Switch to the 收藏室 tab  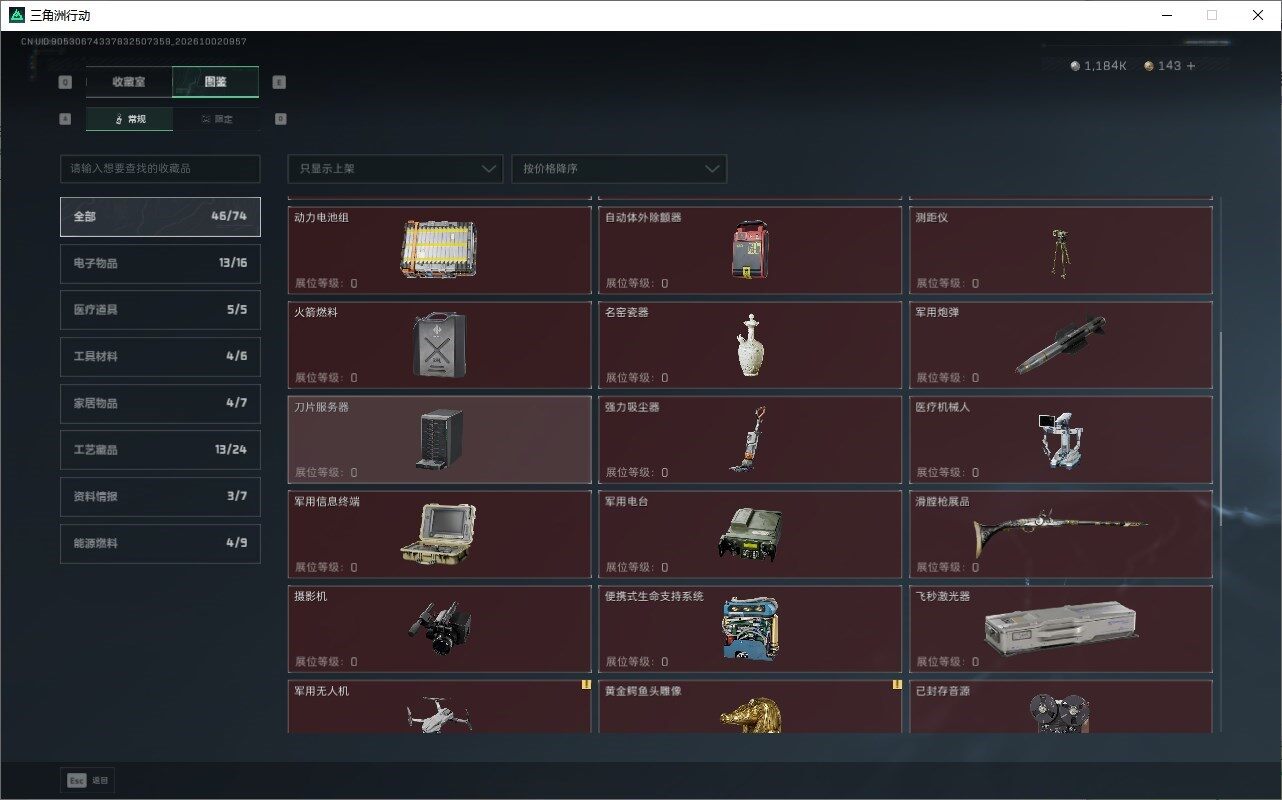pos(129,82)
